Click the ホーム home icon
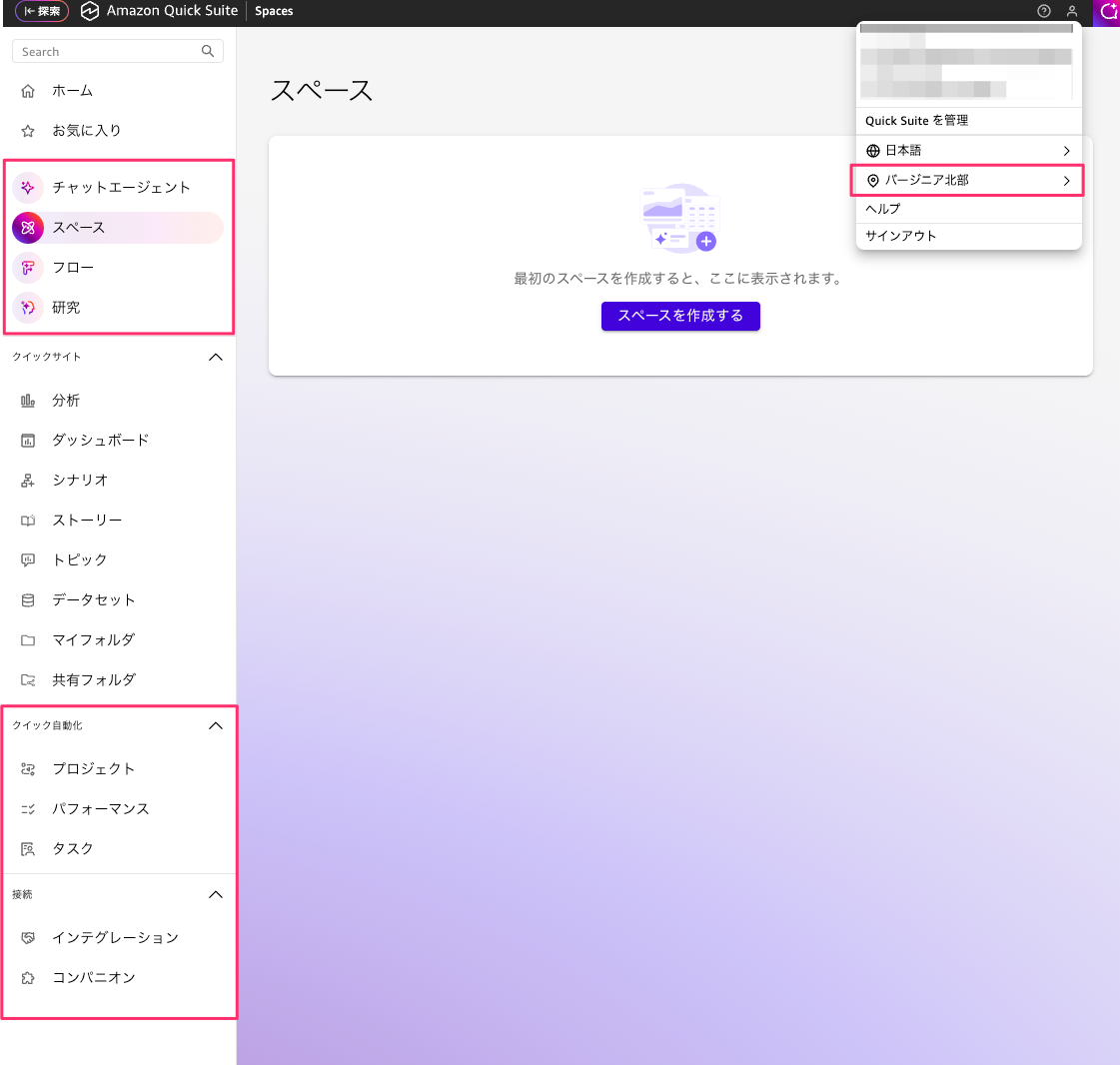 point(28,91)
